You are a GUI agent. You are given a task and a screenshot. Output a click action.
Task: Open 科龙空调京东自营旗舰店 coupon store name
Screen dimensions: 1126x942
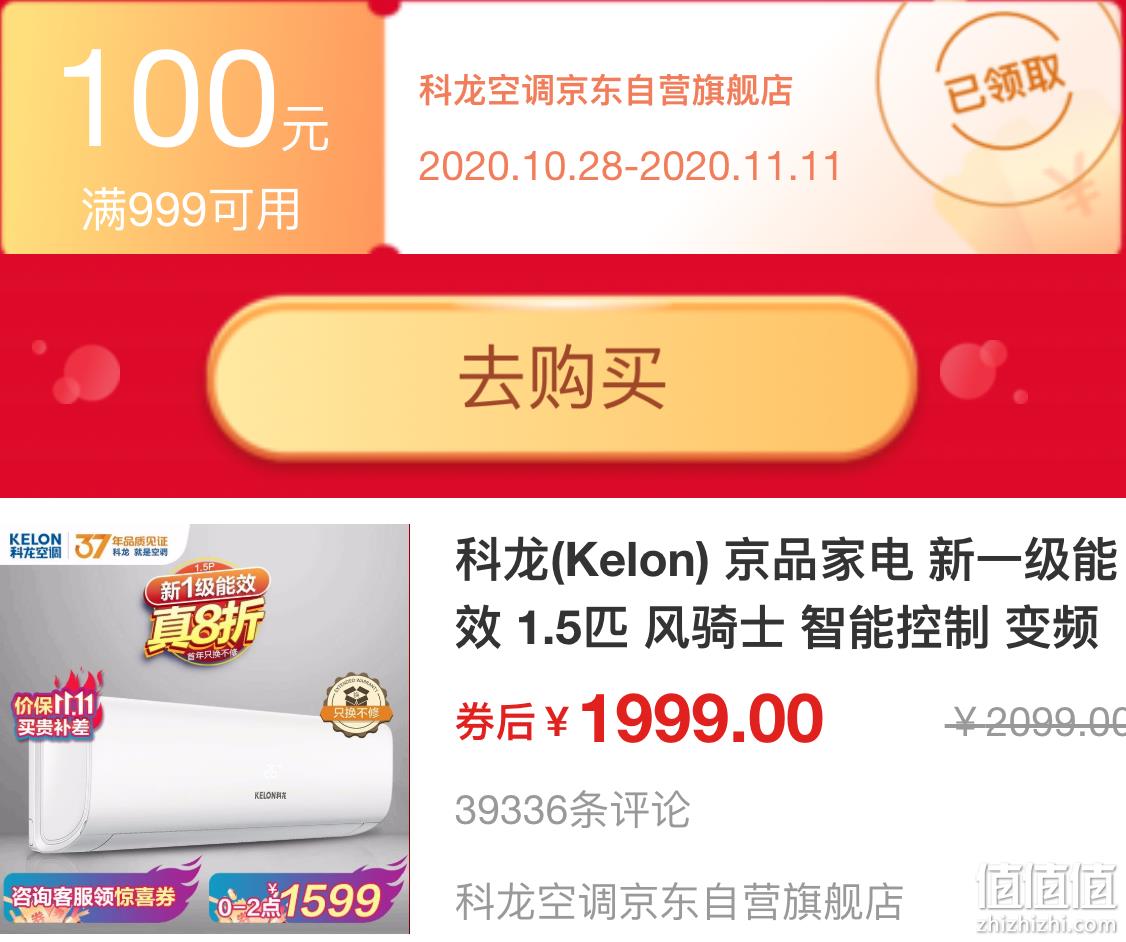[605, 90]
